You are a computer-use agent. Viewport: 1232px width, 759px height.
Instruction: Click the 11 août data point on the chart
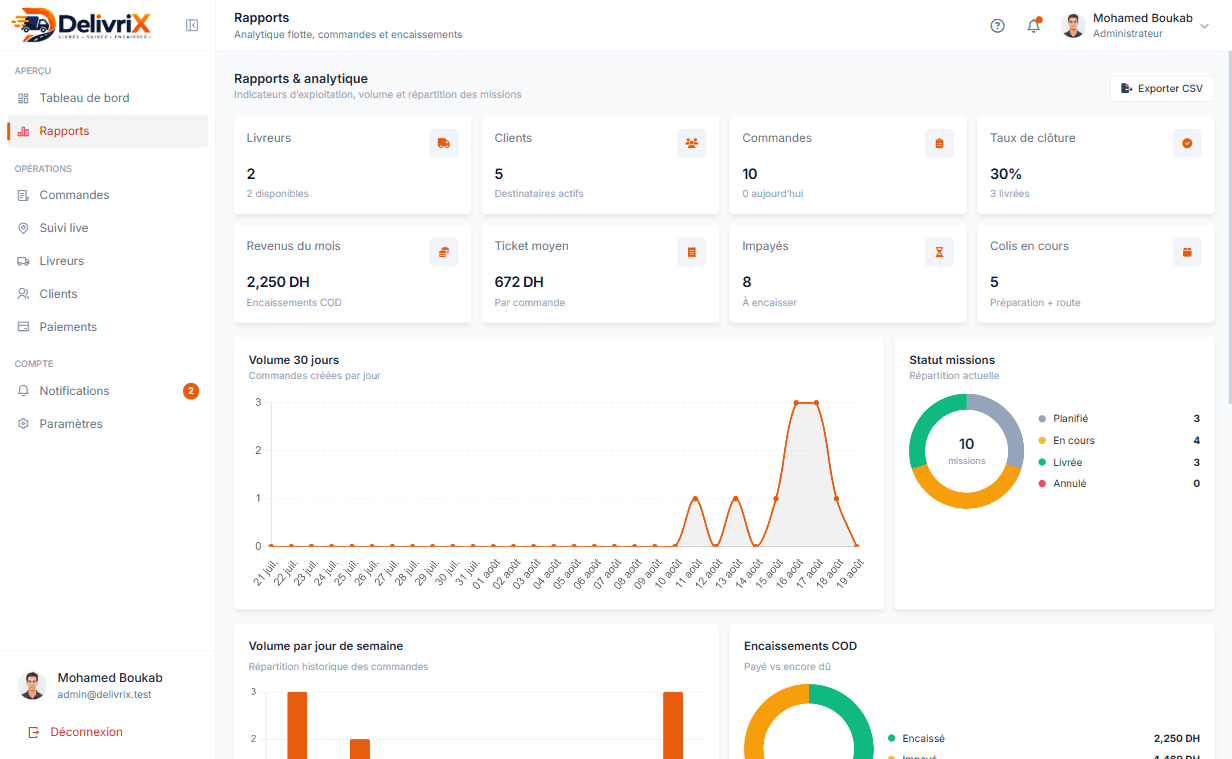pyautogui.click(x=695, y=498)
